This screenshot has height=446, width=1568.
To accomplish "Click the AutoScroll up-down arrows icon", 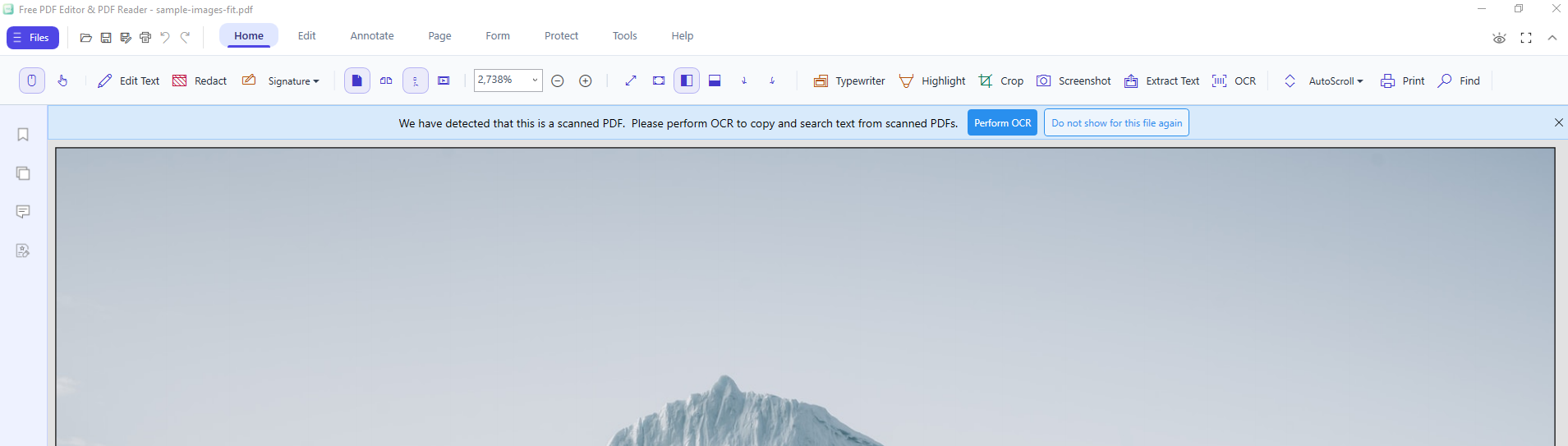I will (x=1290, y=80).
